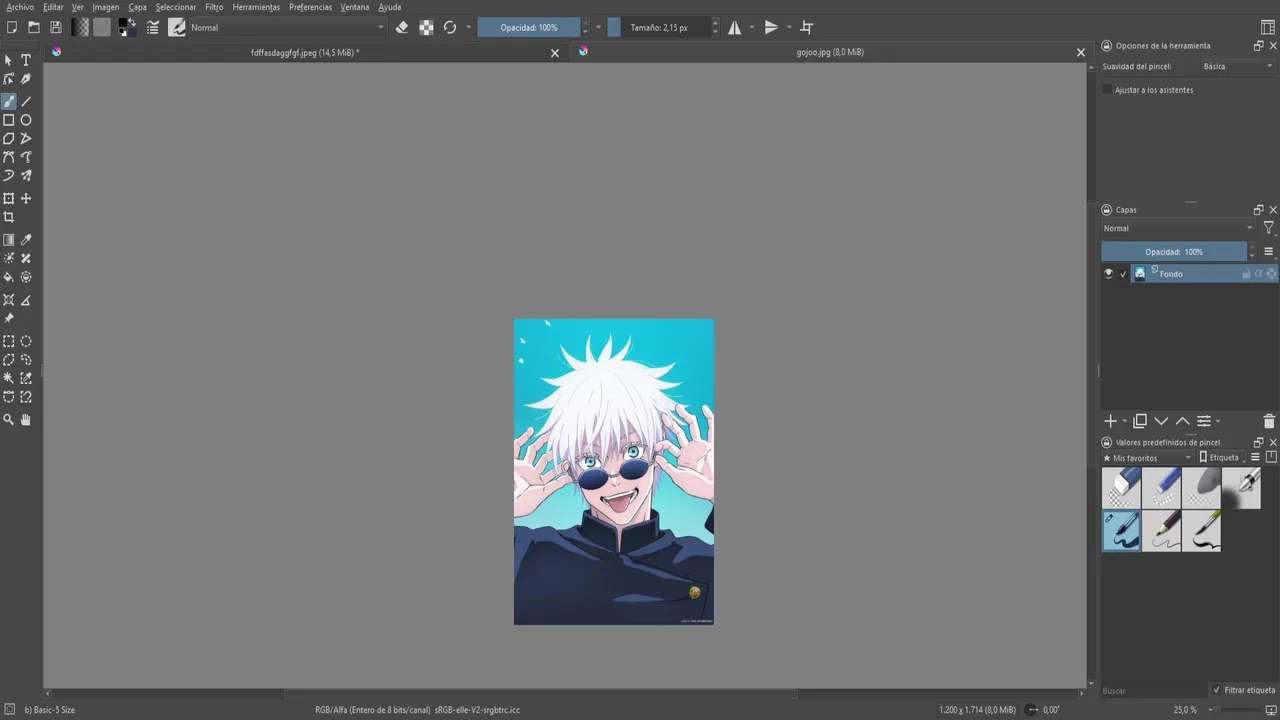The width and height of the screenshot is (1280, 720).
Task: Switch to fdffasdaggfgf.jpeg document tab
Action: click(x=305, y=52)
